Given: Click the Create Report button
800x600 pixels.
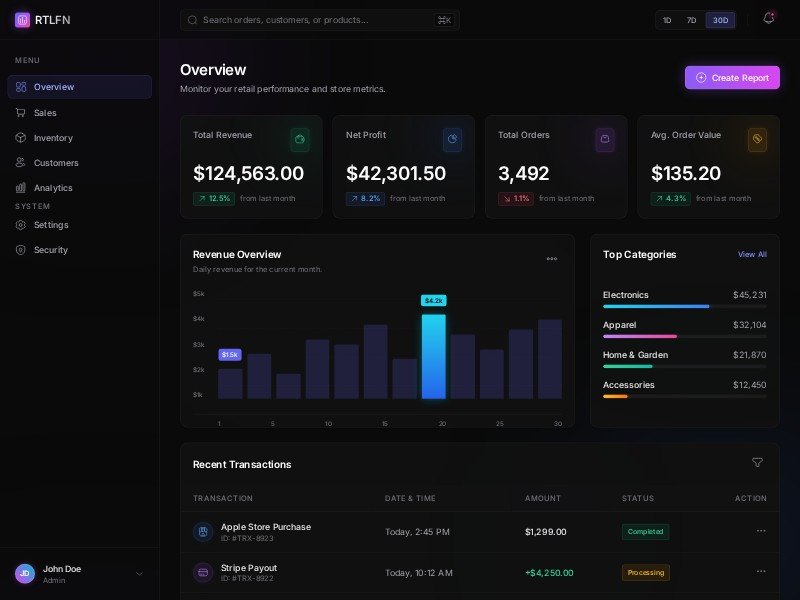Looking at the screenshot, I should [731, 77].
